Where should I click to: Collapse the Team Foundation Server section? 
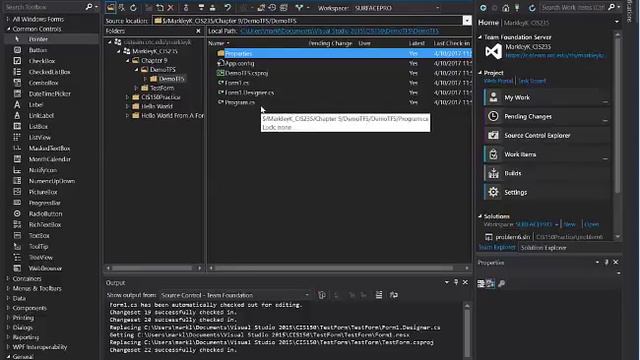point(480,37)
